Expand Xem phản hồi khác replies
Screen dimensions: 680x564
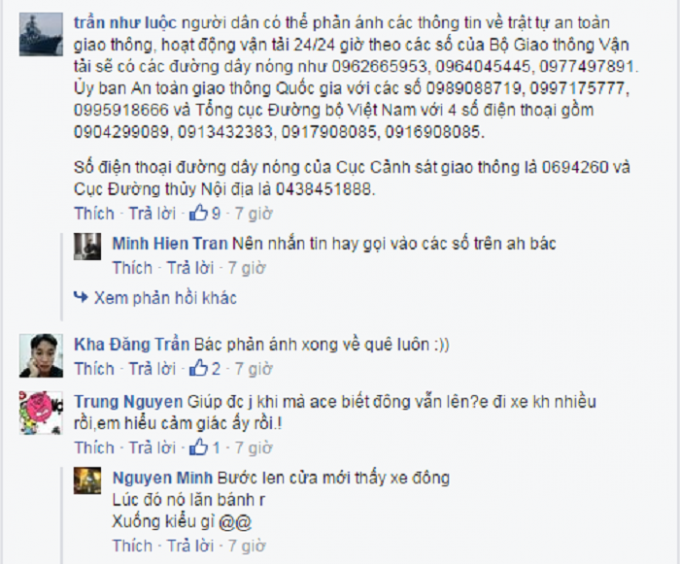point(165,298)
